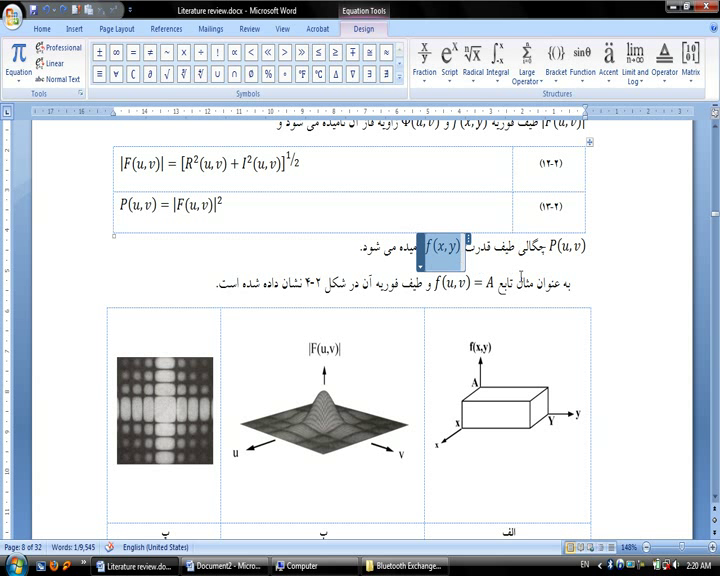Insert the plus-minus symbol

coord(100,52)
